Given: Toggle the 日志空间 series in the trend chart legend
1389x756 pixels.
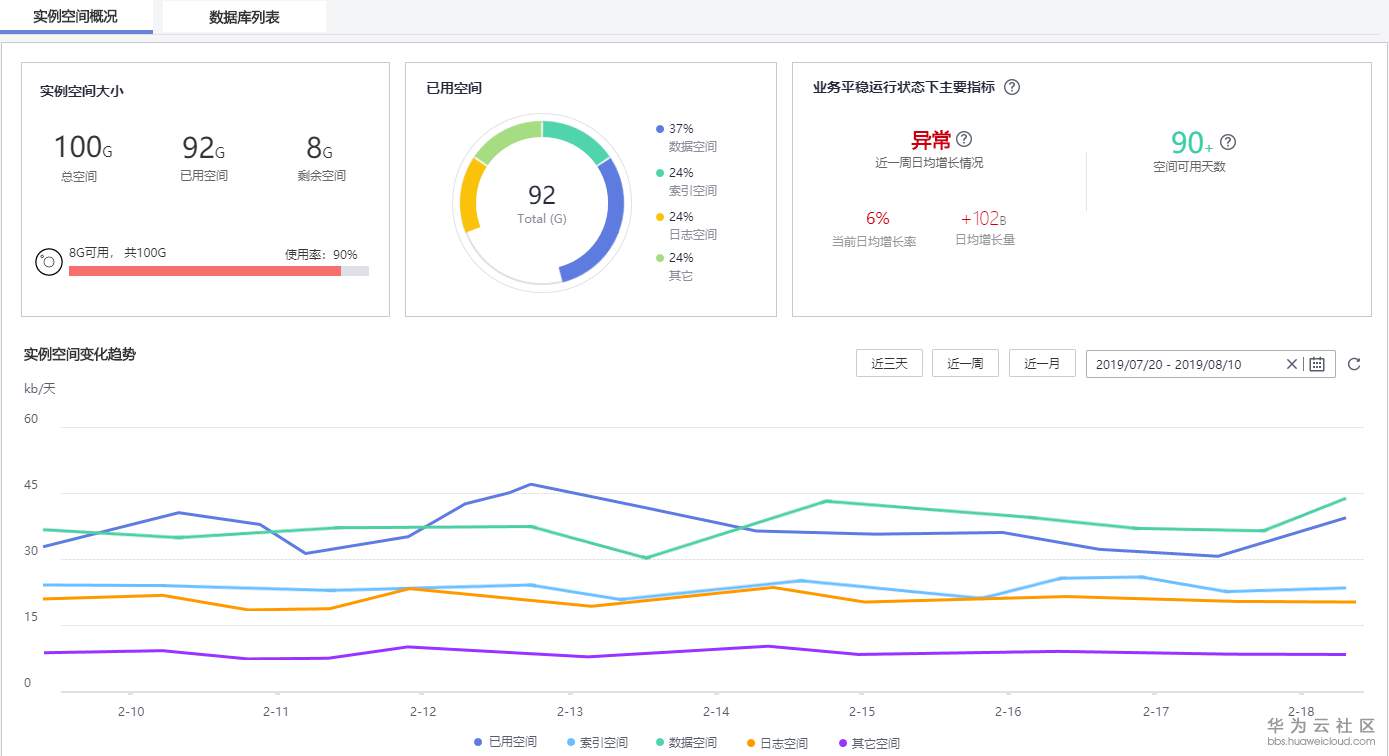Looking at the screenshot, I should (x=777, y=743).
